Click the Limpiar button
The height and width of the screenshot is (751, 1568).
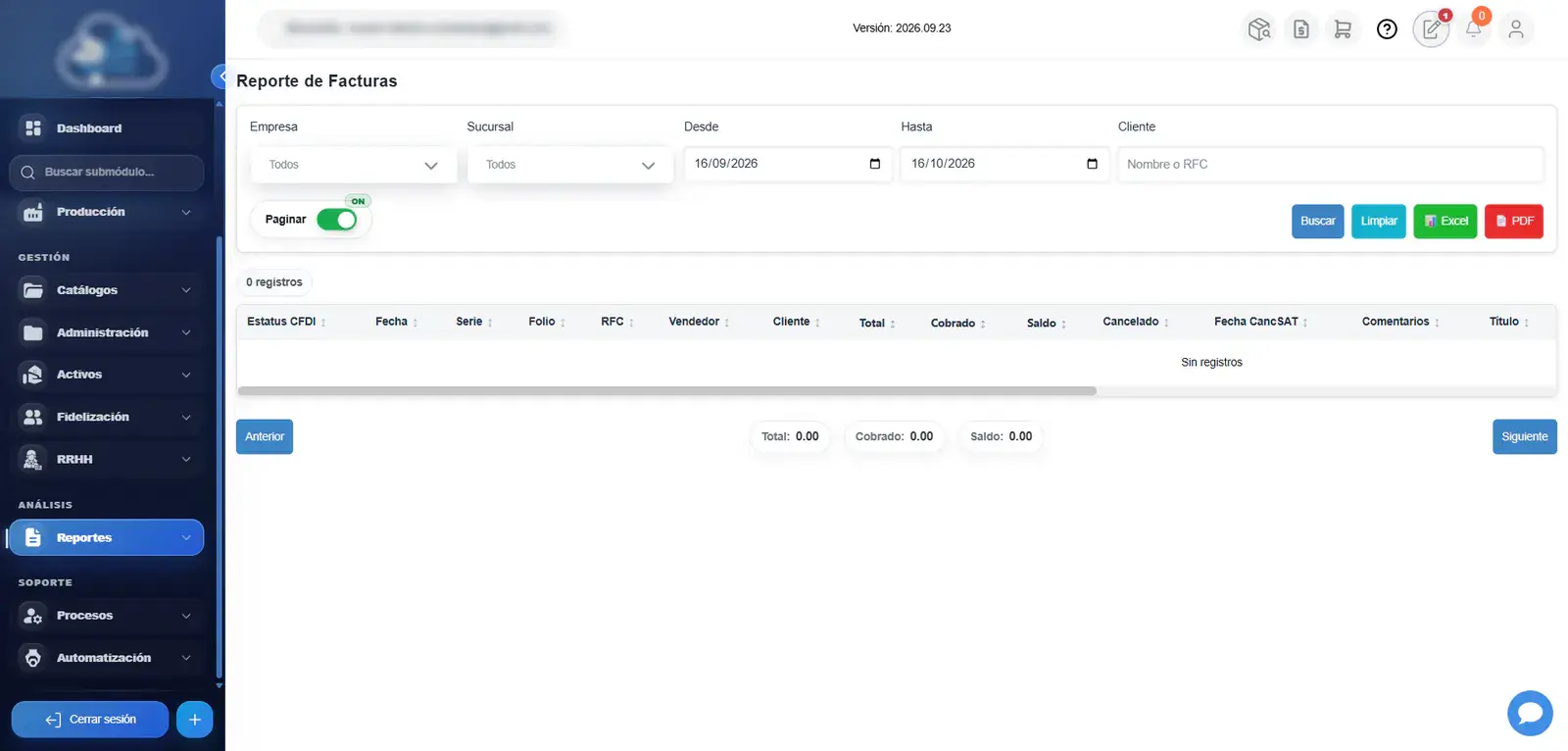[1379, 222]
